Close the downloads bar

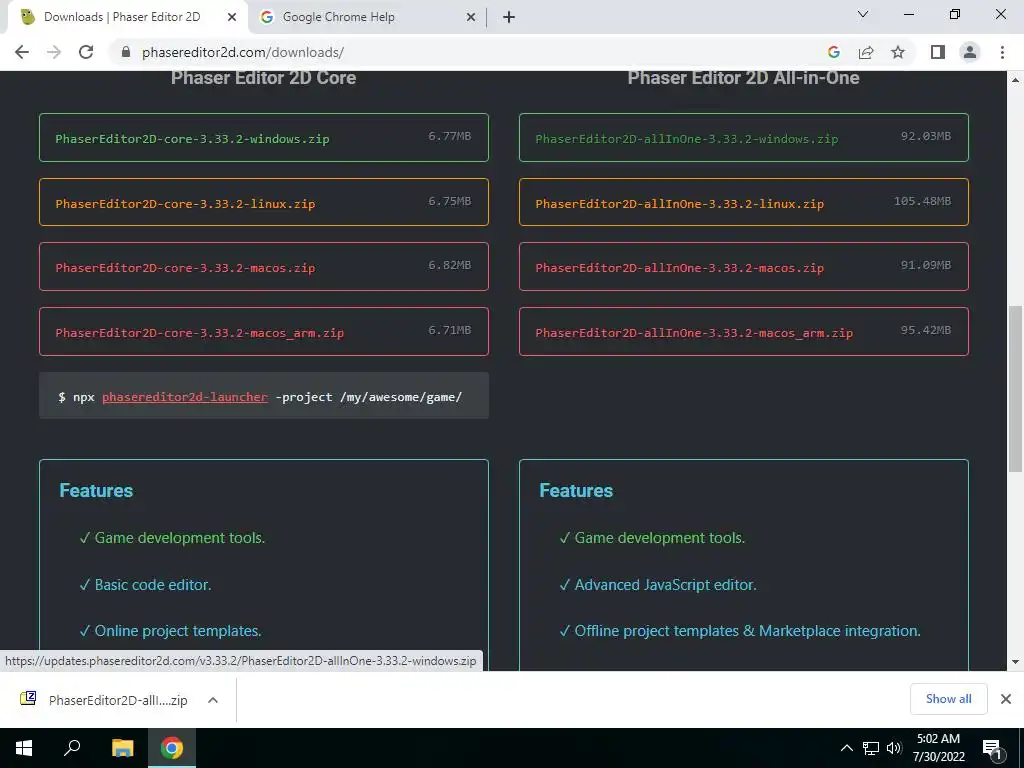click(x=1006, y=699)
